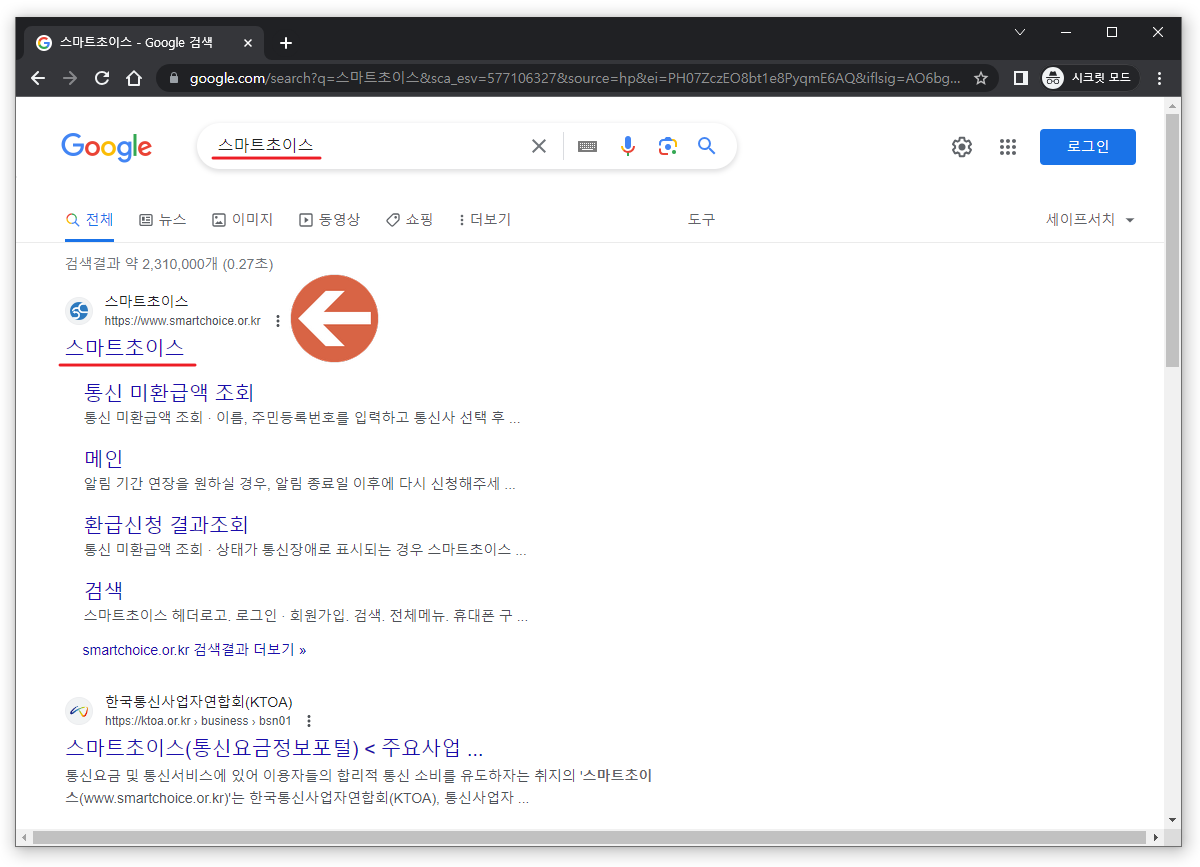1200x867 pixels.
Task: Click smartchoice.or.kr 검색결과 더보기 link
Action: click(x=194, y=650)
